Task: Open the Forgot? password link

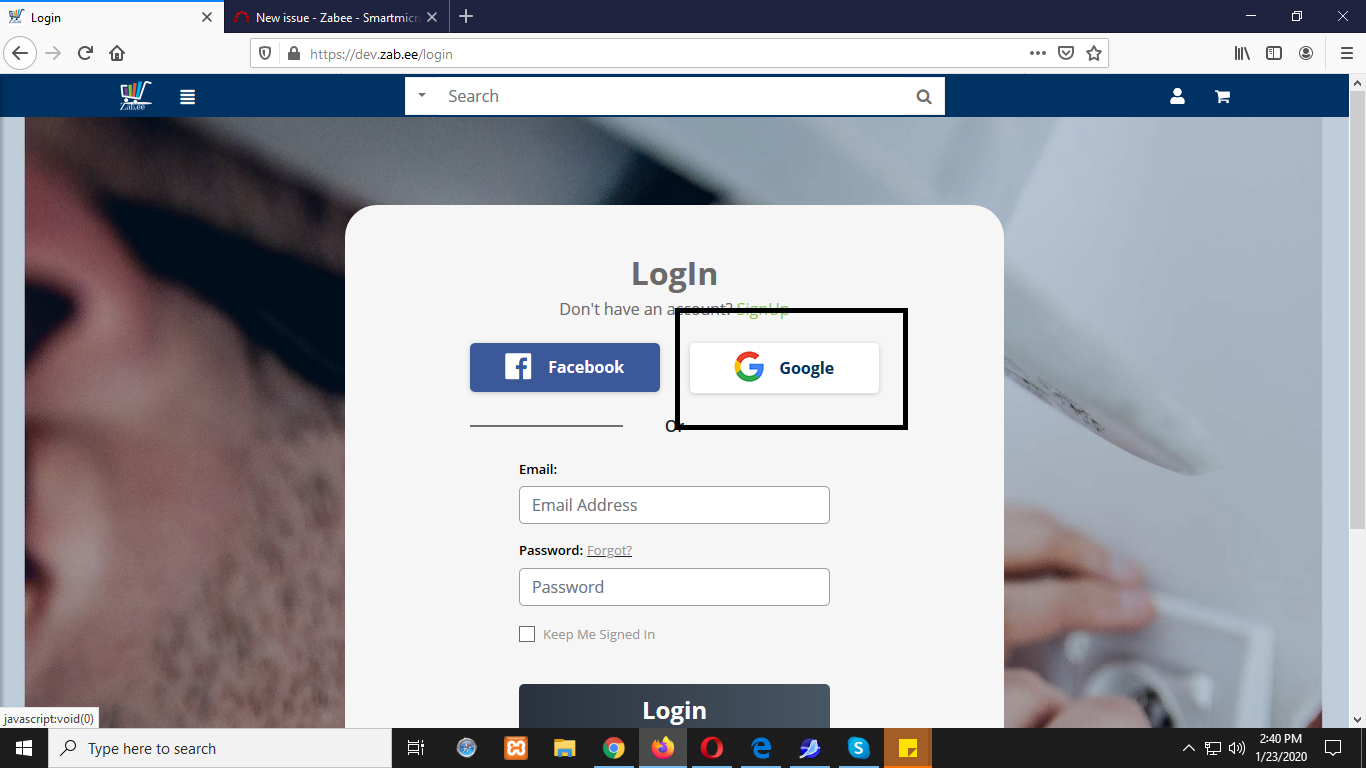Action: point(609,550)
